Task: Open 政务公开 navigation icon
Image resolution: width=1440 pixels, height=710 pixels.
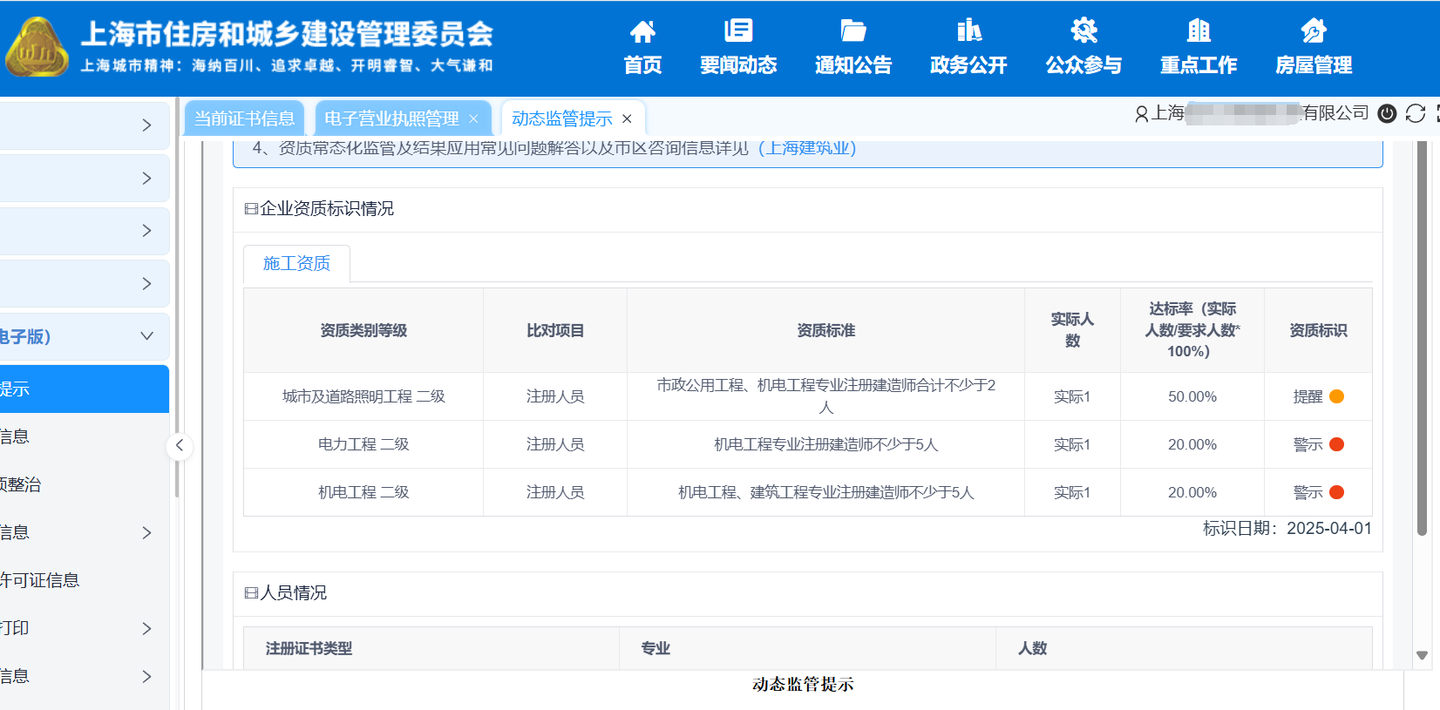Action: point(968,31)
